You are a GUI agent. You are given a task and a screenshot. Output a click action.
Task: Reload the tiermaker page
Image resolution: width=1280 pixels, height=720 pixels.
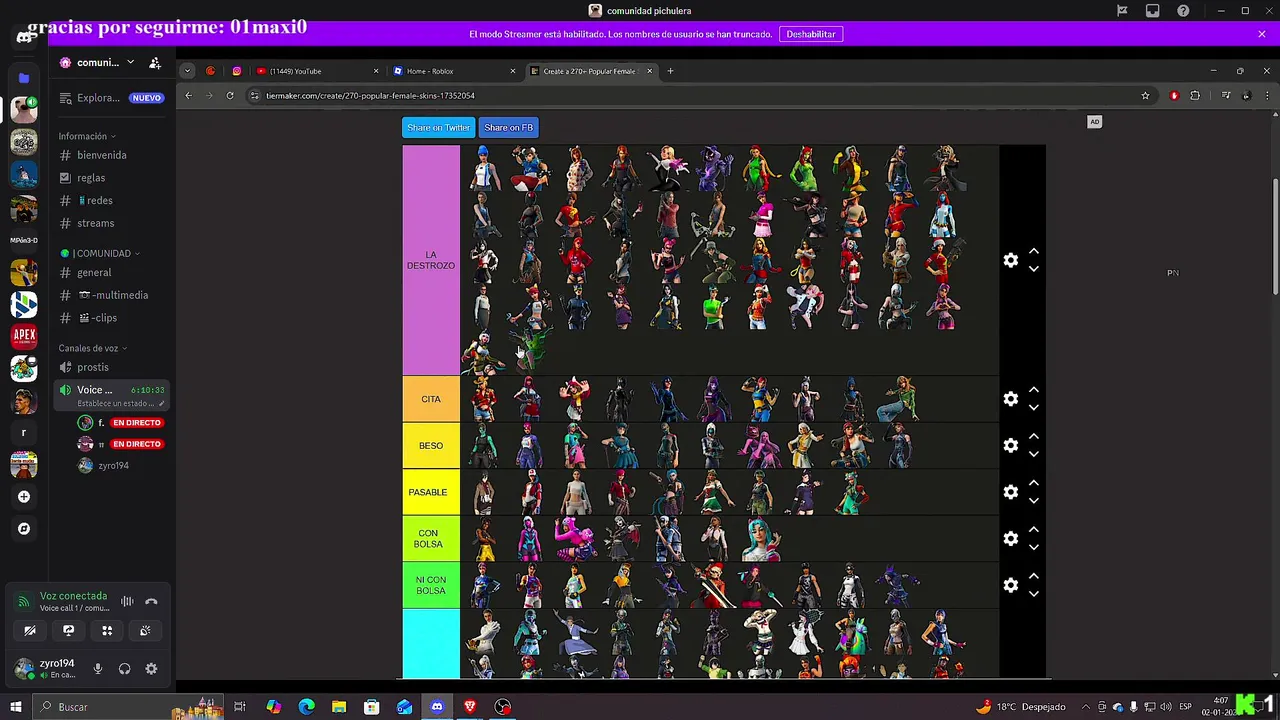pos(229,96)
